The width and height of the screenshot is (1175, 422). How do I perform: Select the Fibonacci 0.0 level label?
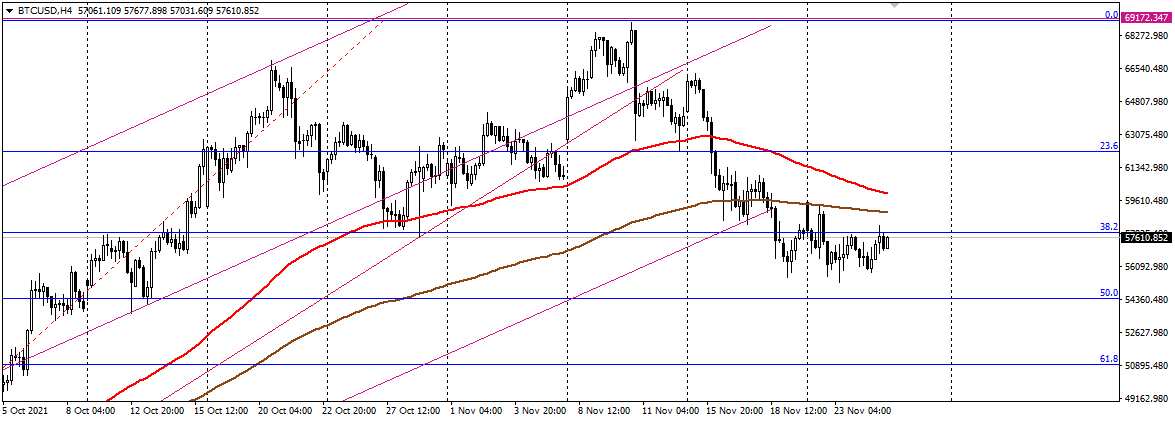(x=1111, y=14)
